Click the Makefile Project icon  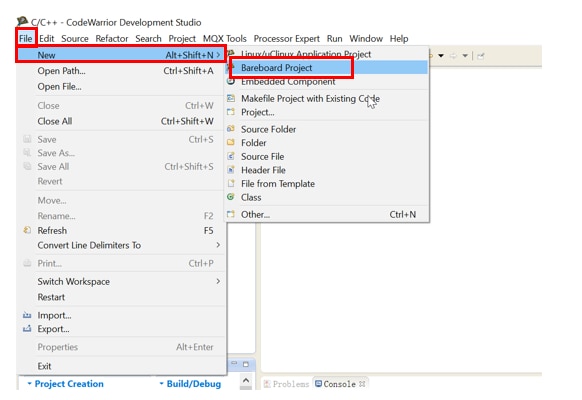231,98
